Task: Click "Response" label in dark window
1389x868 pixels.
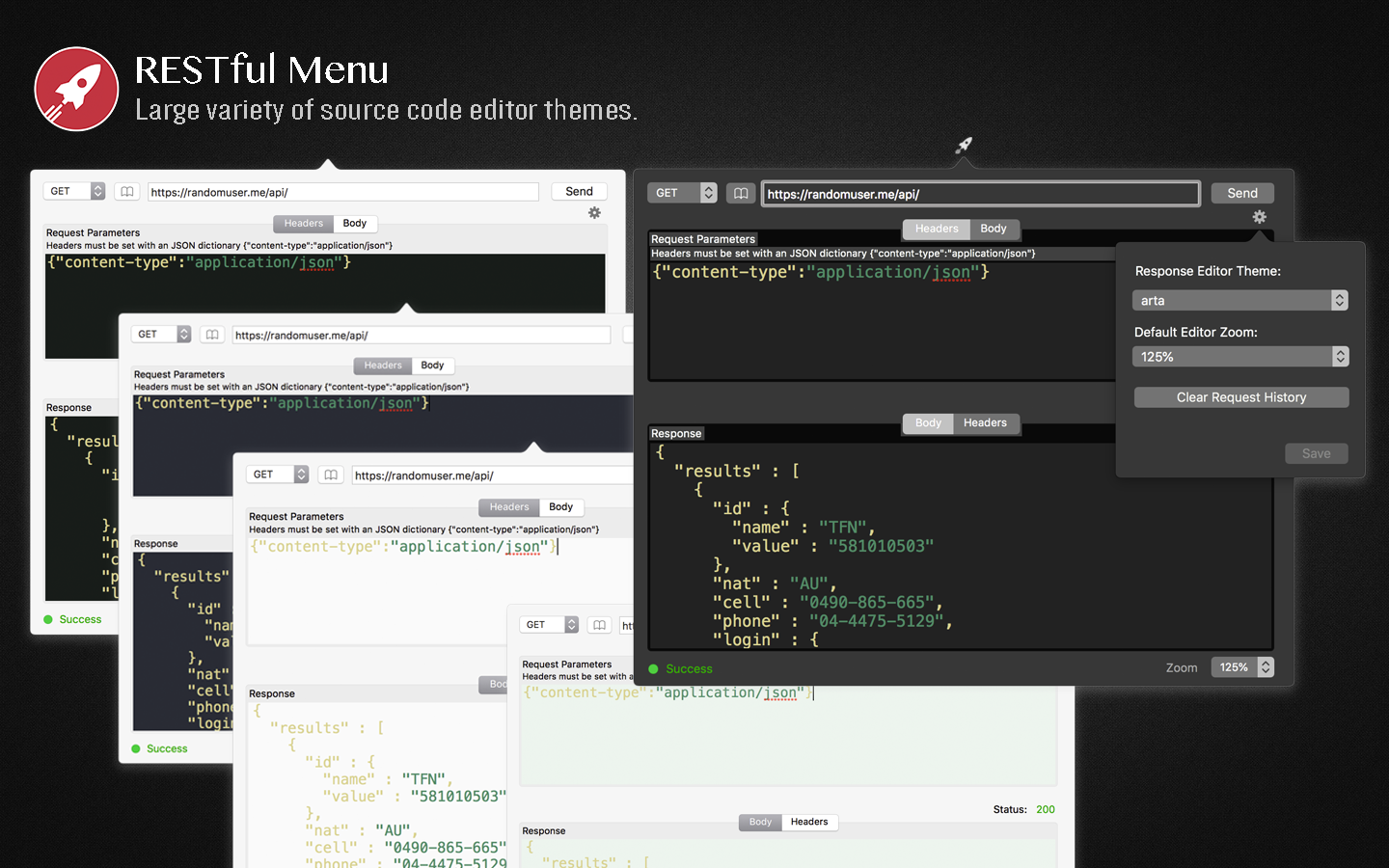Action: 676,434
